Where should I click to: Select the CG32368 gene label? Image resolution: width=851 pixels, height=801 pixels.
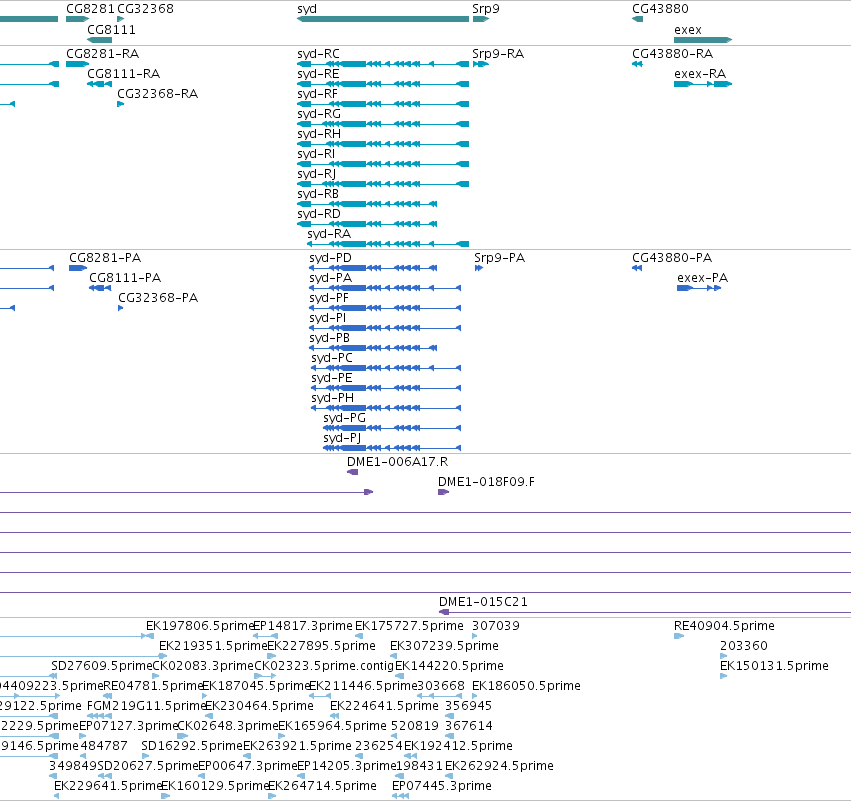[x=145, y=9]
